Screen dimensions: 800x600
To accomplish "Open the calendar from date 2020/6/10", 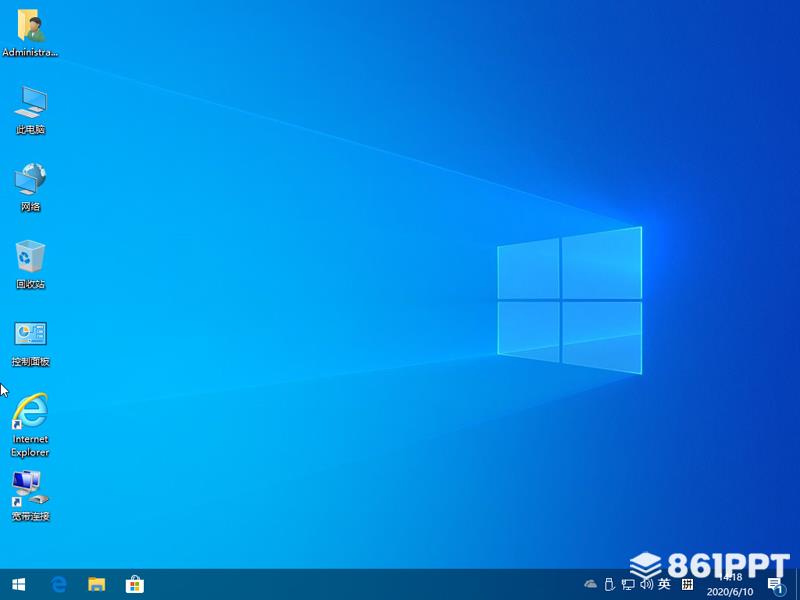I will click(730, 592).
